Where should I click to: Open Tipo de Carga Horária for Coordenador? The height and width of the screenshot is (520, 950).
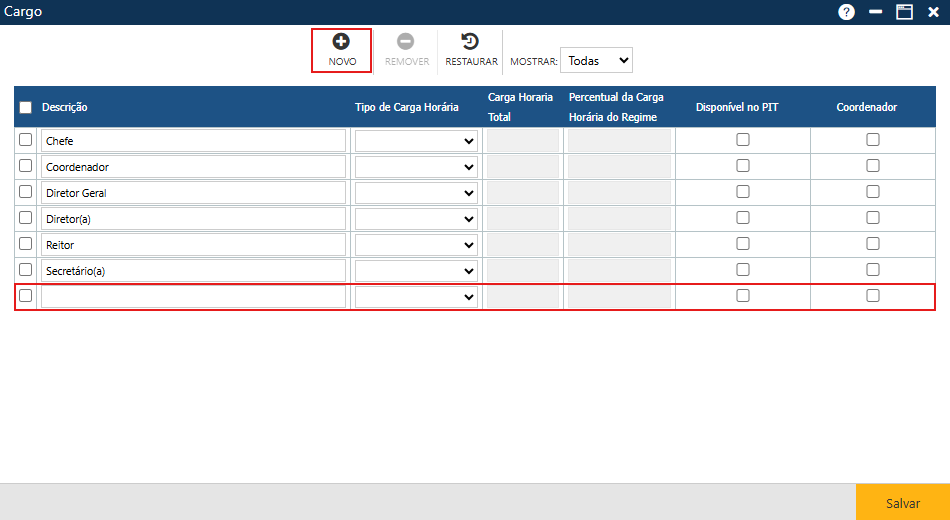pos(416,167)
